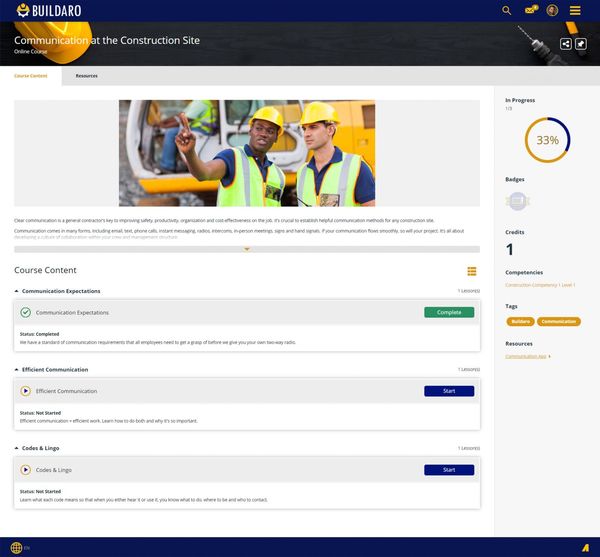This screenshot has width=600, height=557.
Task: Expand the course description with the arrow bar
Action: 247,249
